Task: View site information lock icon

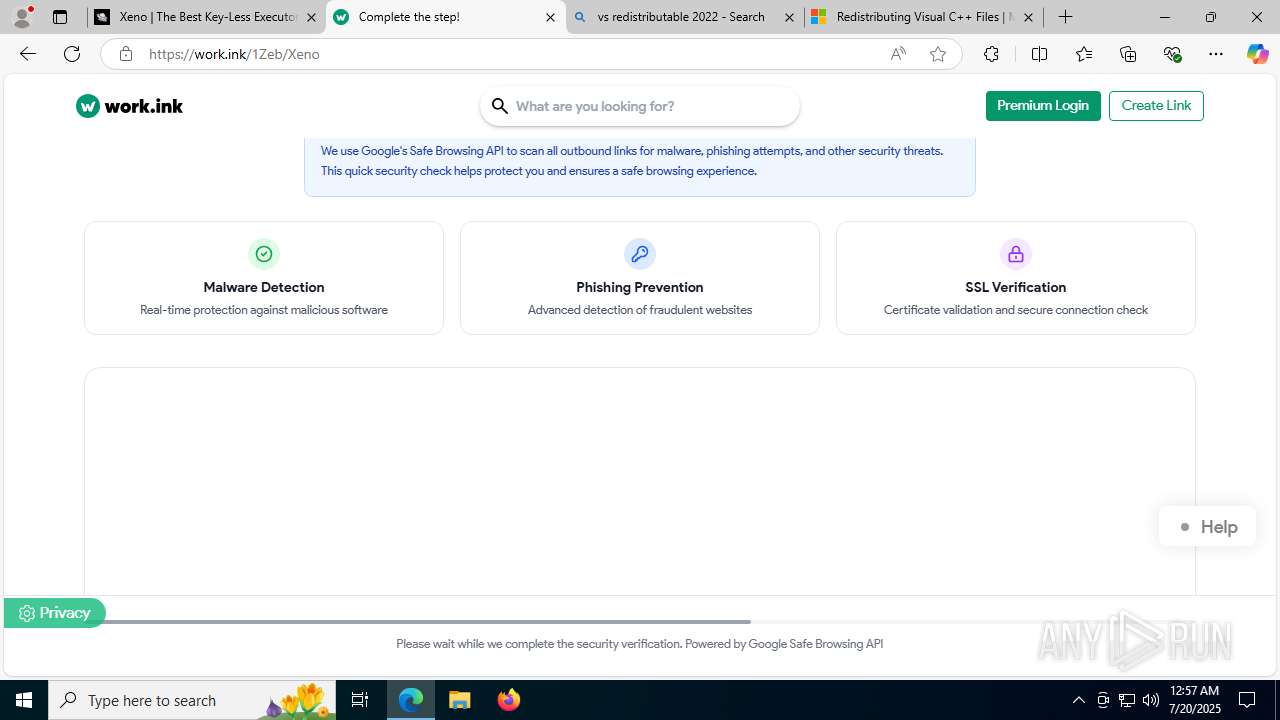Action: pos(126,54)
